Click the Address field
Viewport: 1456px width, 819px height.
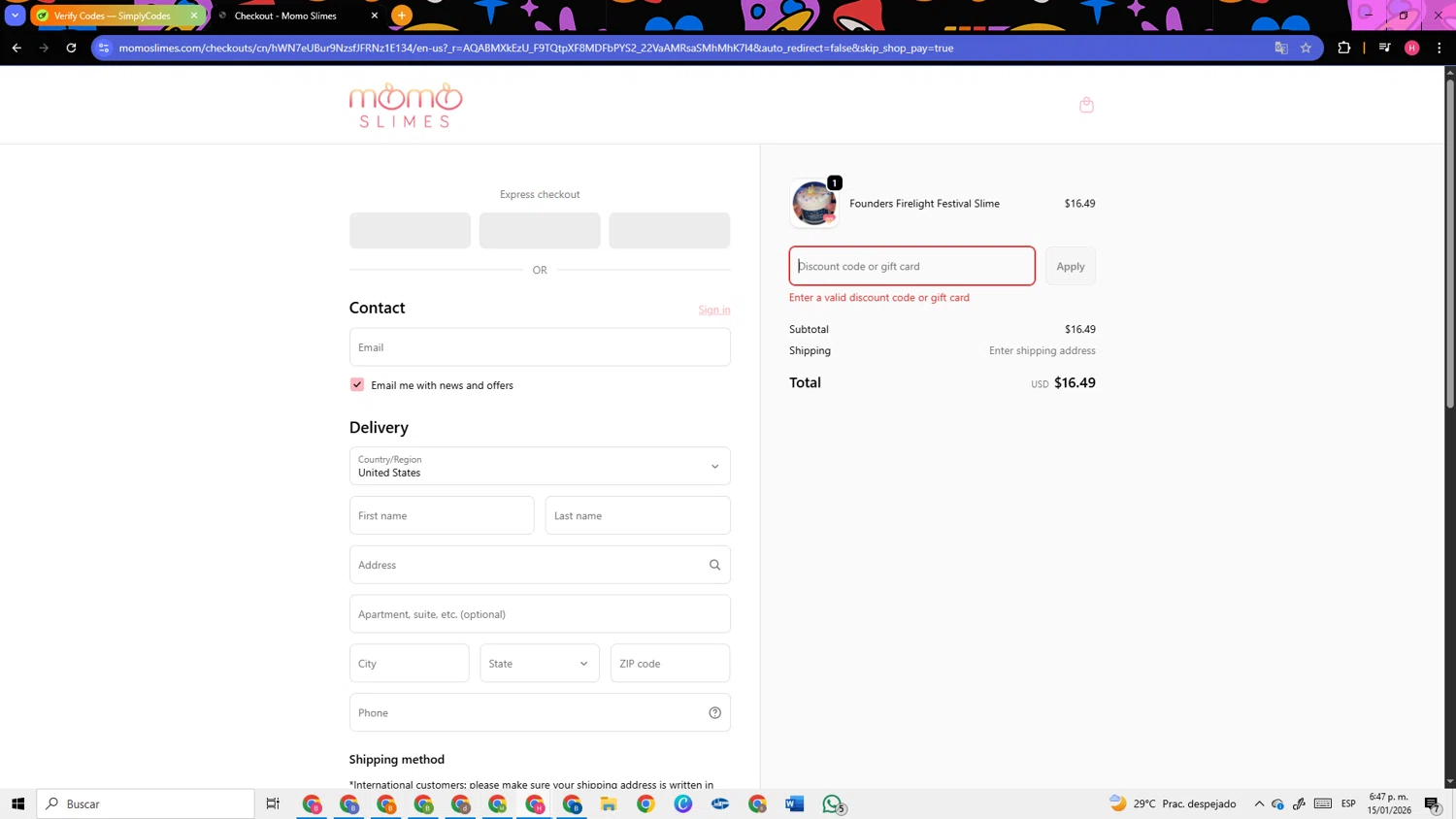tap(540, 565)
